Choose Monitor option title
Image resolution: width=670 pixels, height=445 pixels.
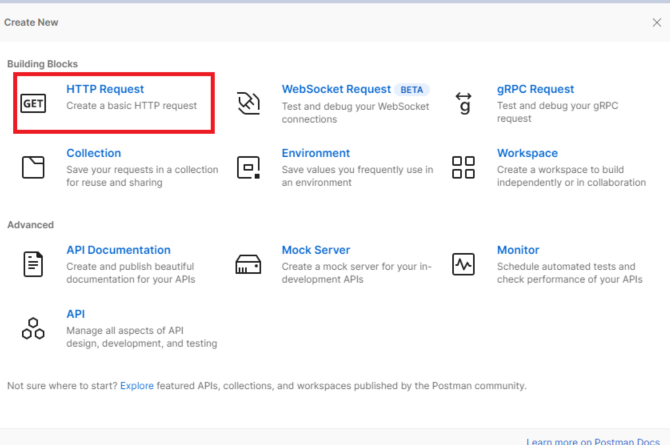[x=518, y=250]
